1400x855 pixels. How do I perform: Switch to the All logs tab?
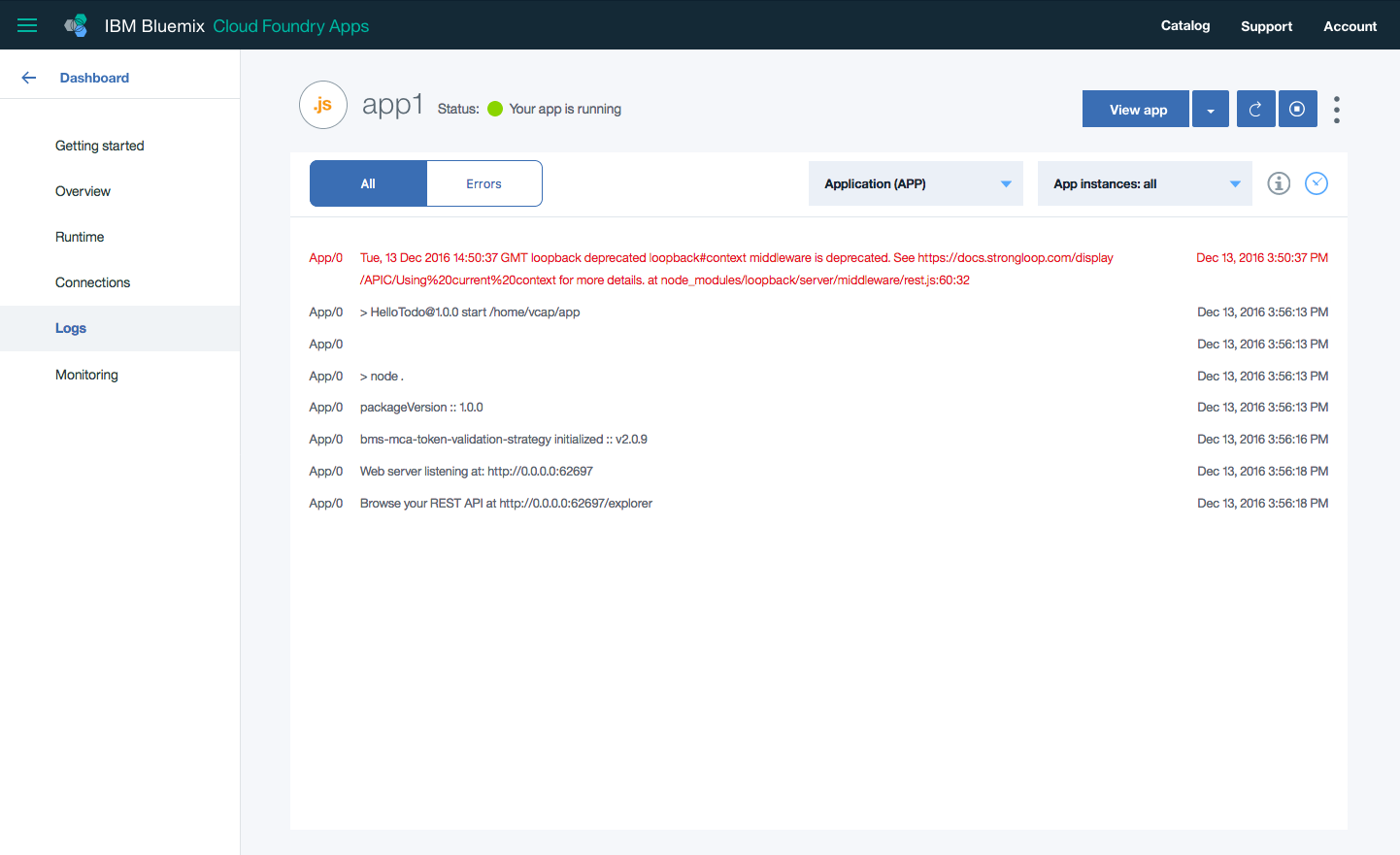[x=368, y=183]
